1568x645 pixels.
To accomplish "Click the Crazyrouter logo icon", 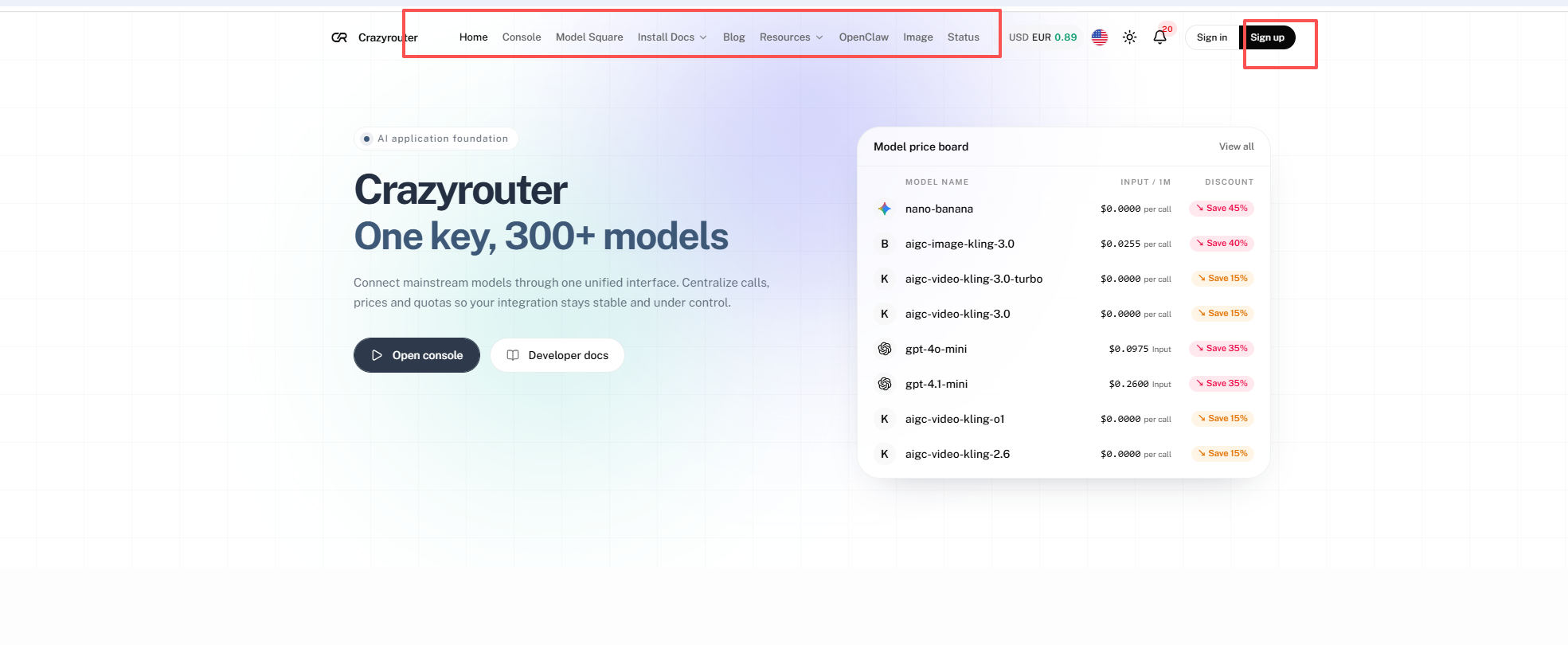I will coord(339,37).
